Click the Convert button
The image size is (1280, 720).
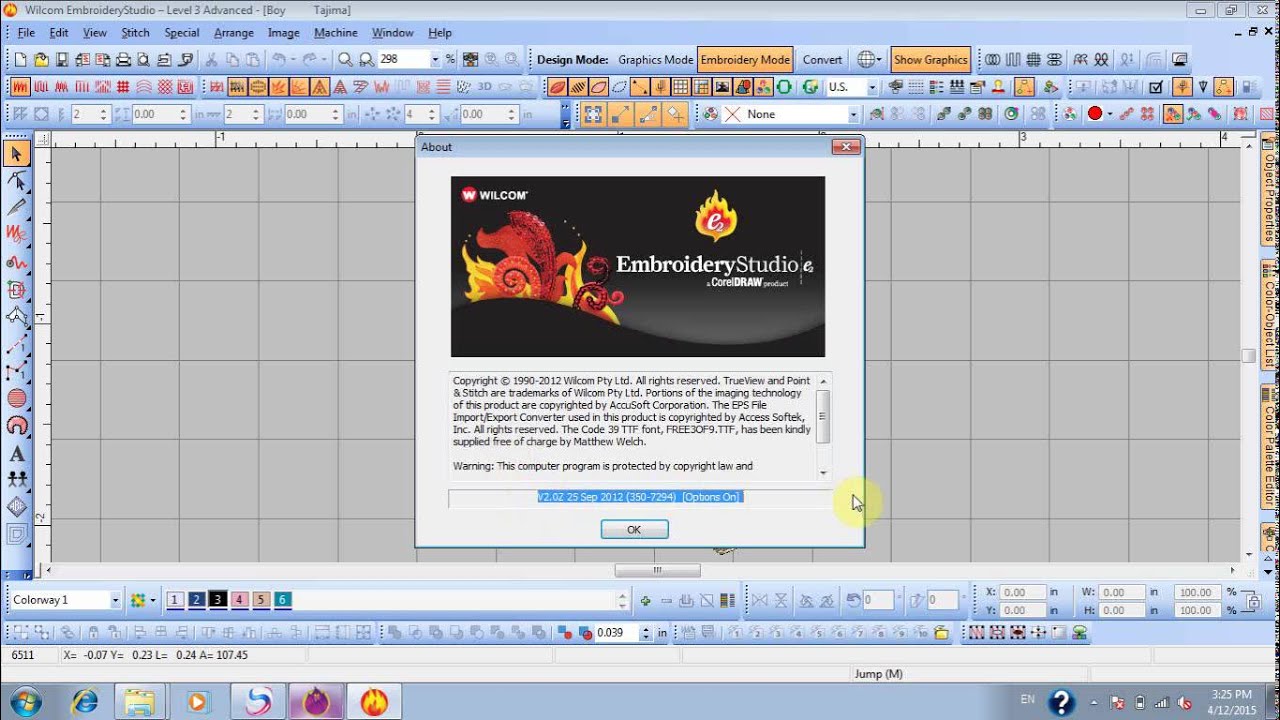coord(822,60)
